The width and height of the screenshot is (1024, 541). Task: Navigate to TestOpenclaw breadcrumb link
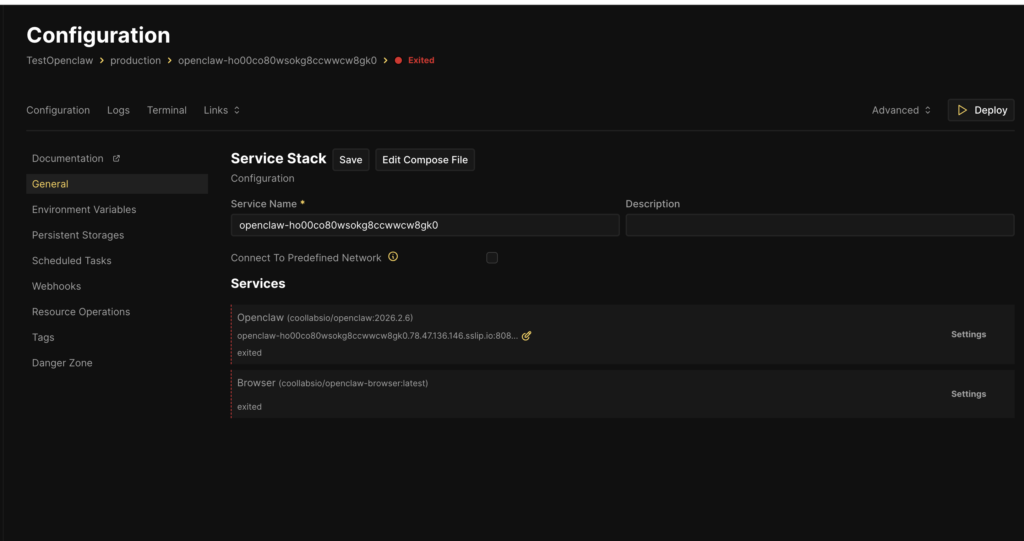61,60
